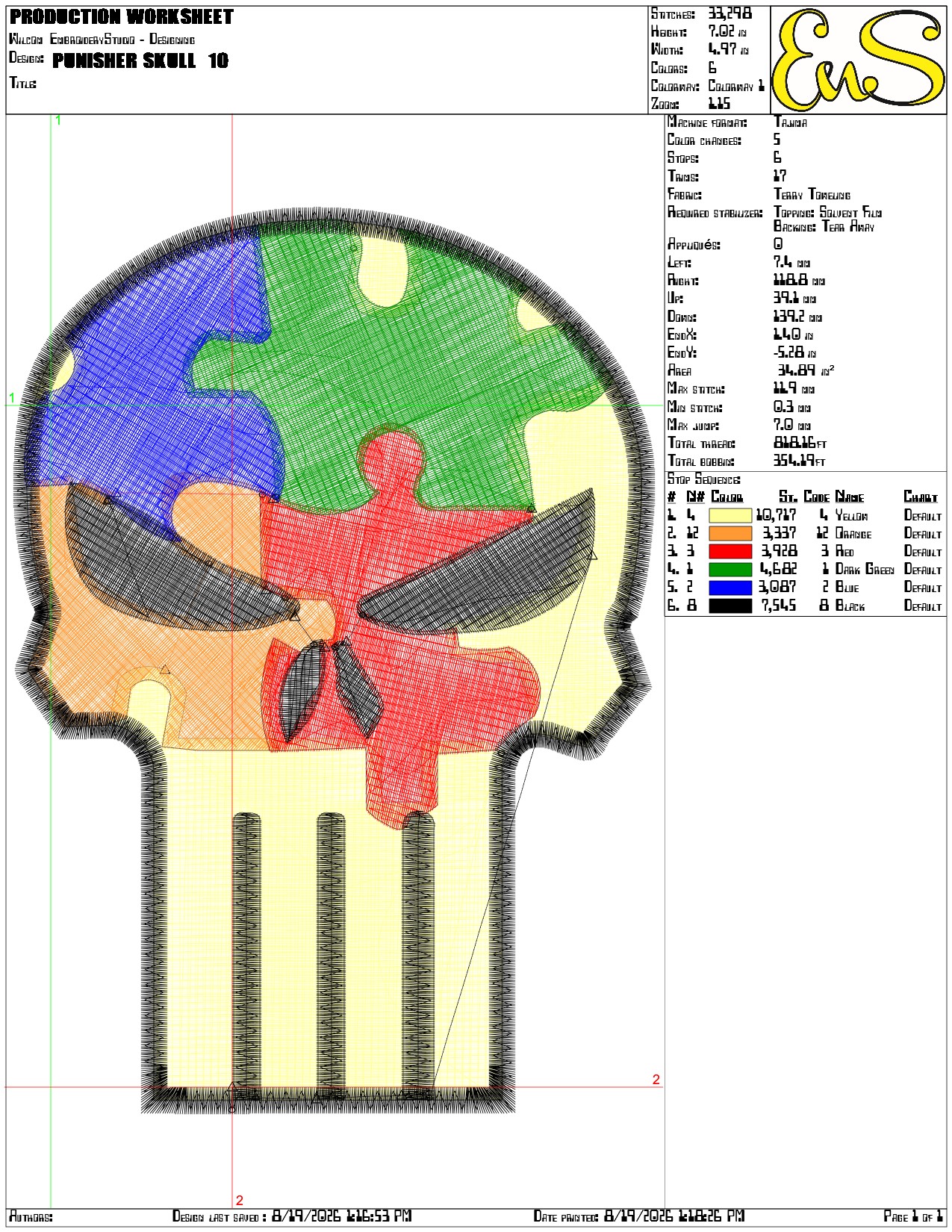This screenshot has width=952, height=1232.
Task: Click the color name 'Orange'
Action: [x=853, y=533]
